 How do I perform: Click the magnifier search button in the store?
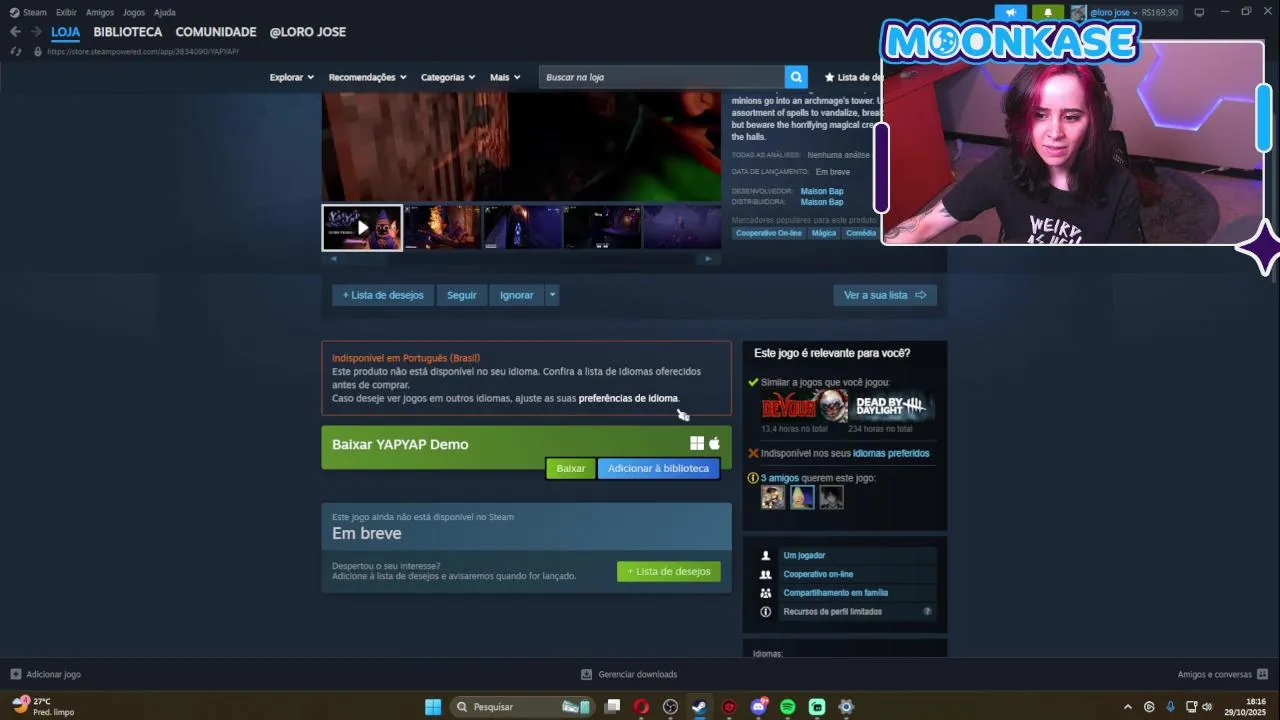click(796, 77)
